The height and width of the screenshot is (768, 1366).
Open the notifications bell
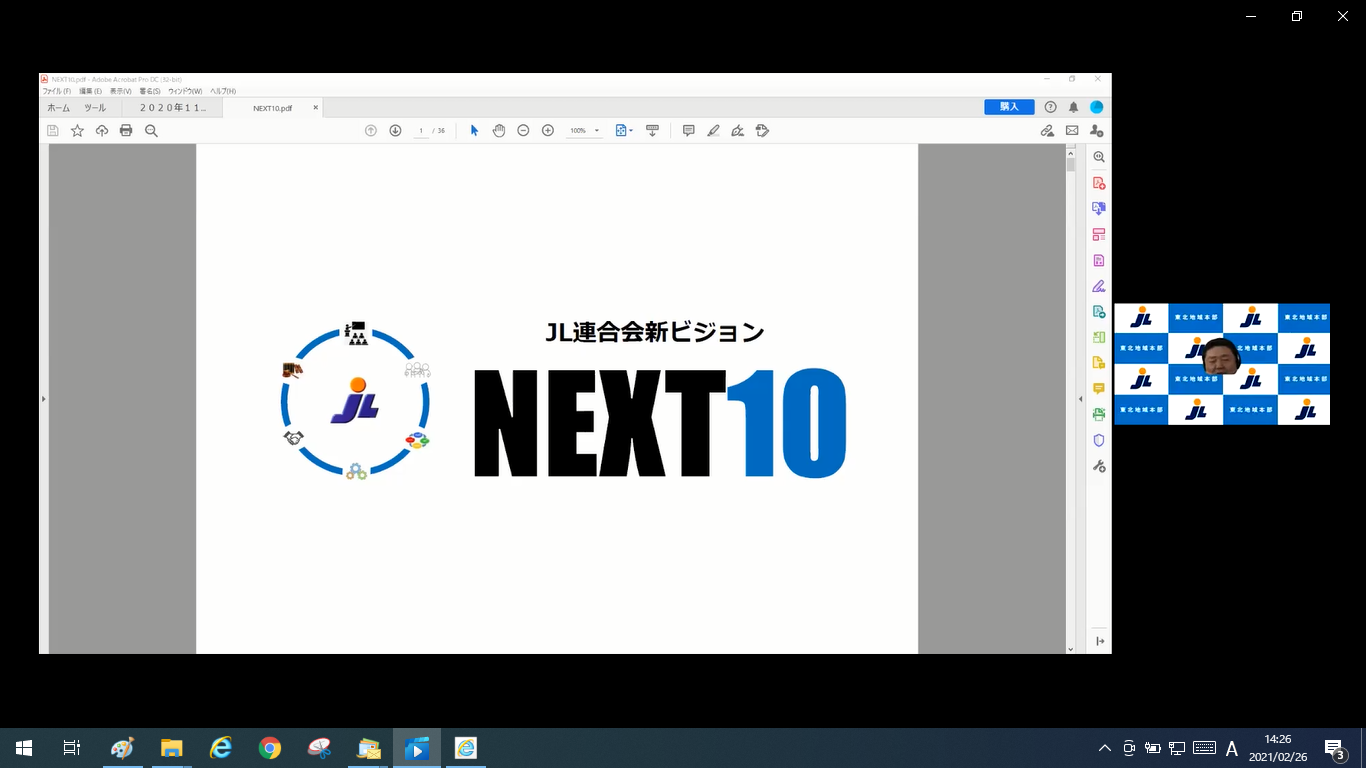click(1073, 107)
